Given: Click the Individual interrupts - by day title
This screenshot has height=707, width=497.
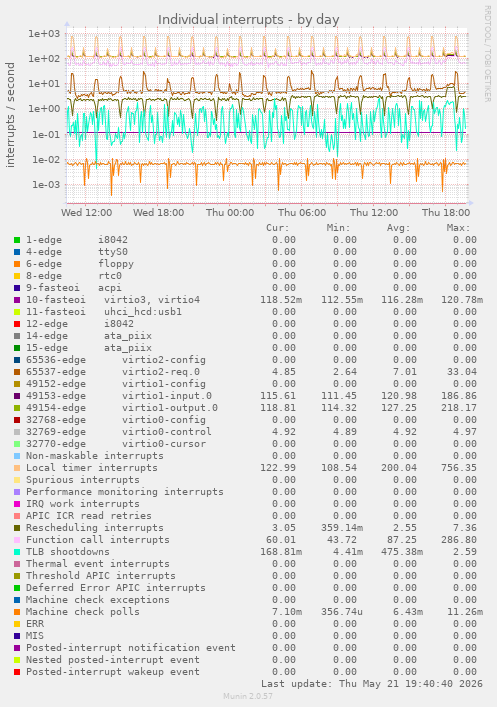Looking at the screenshot, I should pyautogui.click(x=248, y=19).
